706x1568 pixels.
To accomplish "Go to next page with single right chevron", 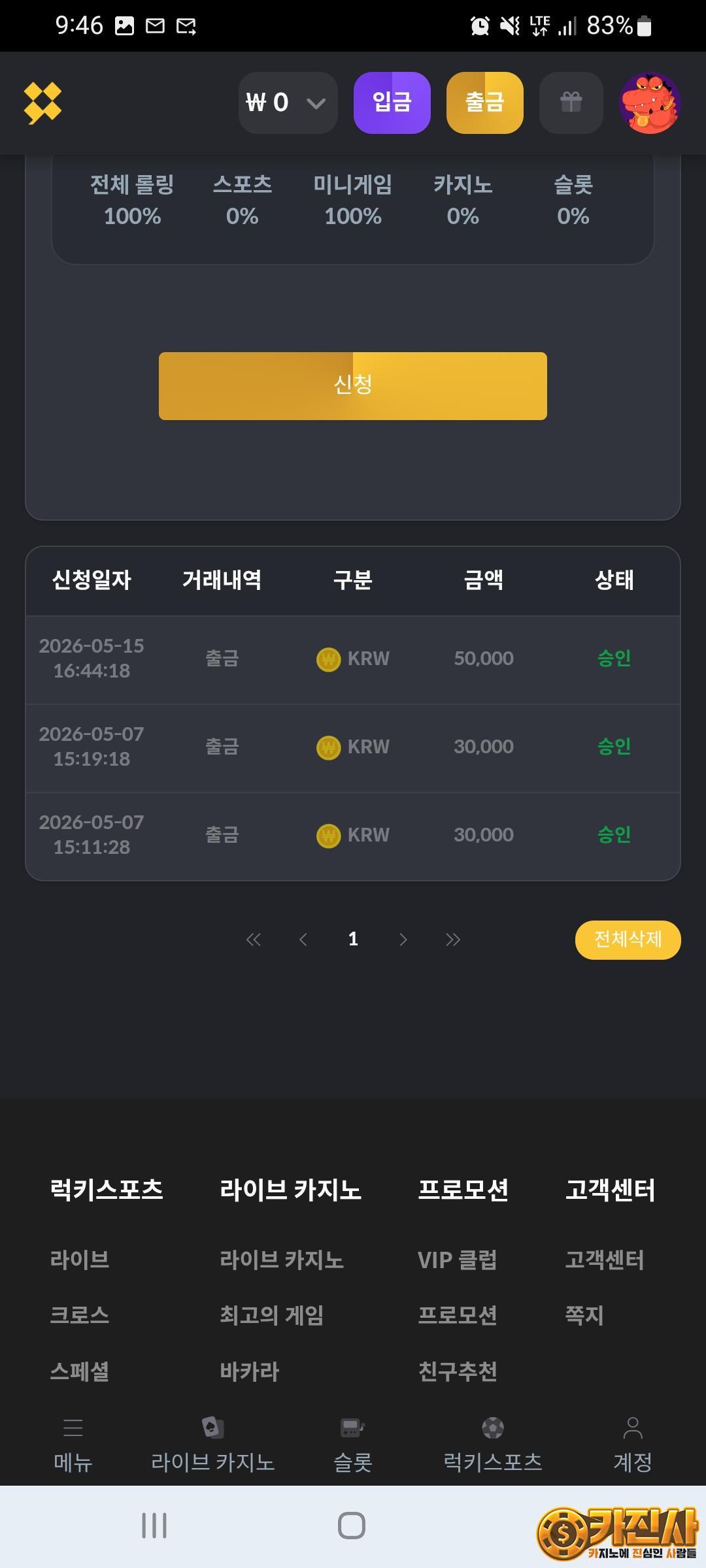I will point(403,939).
